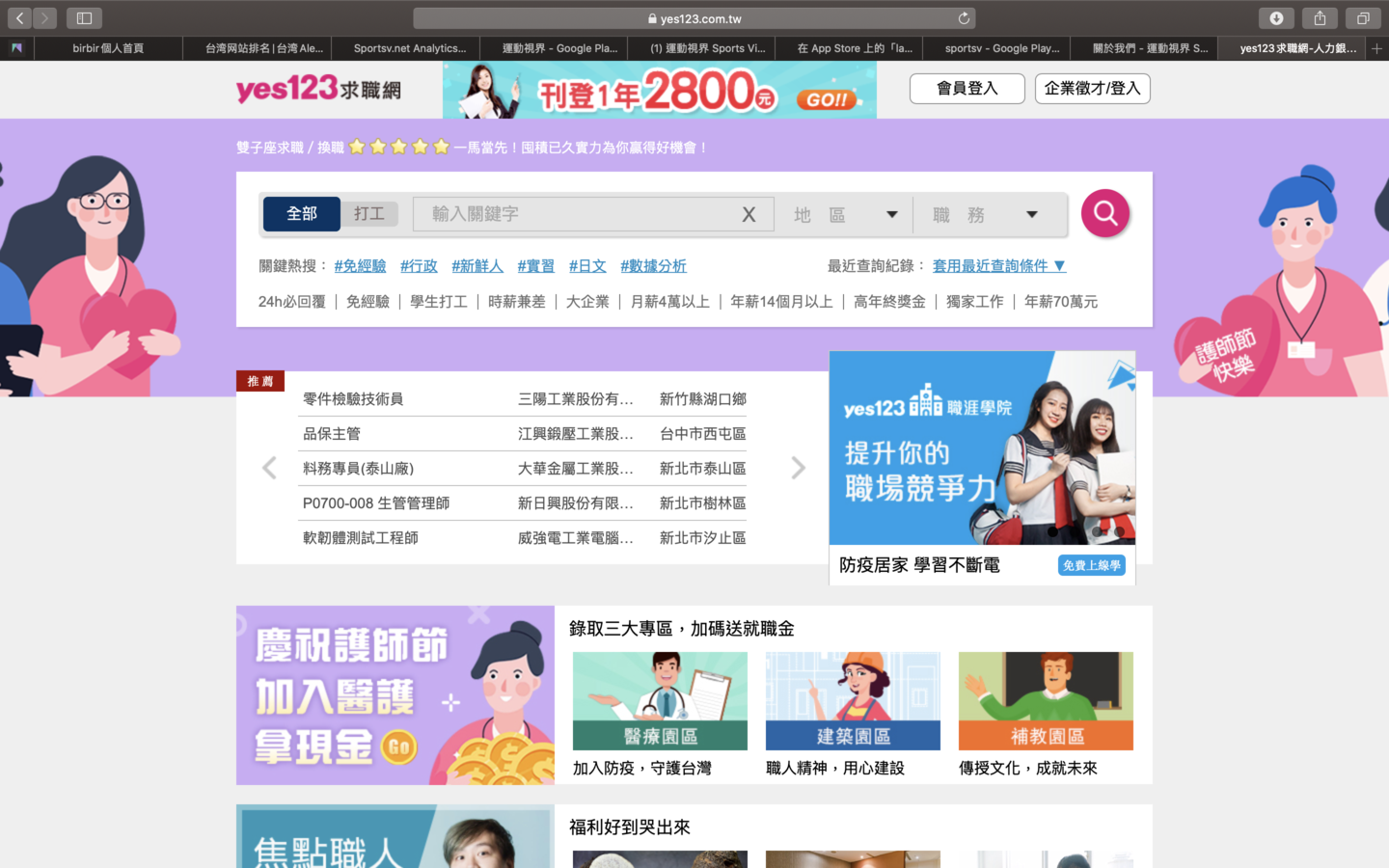Click the 威強電工業電腦… company name

click(576, 538)
